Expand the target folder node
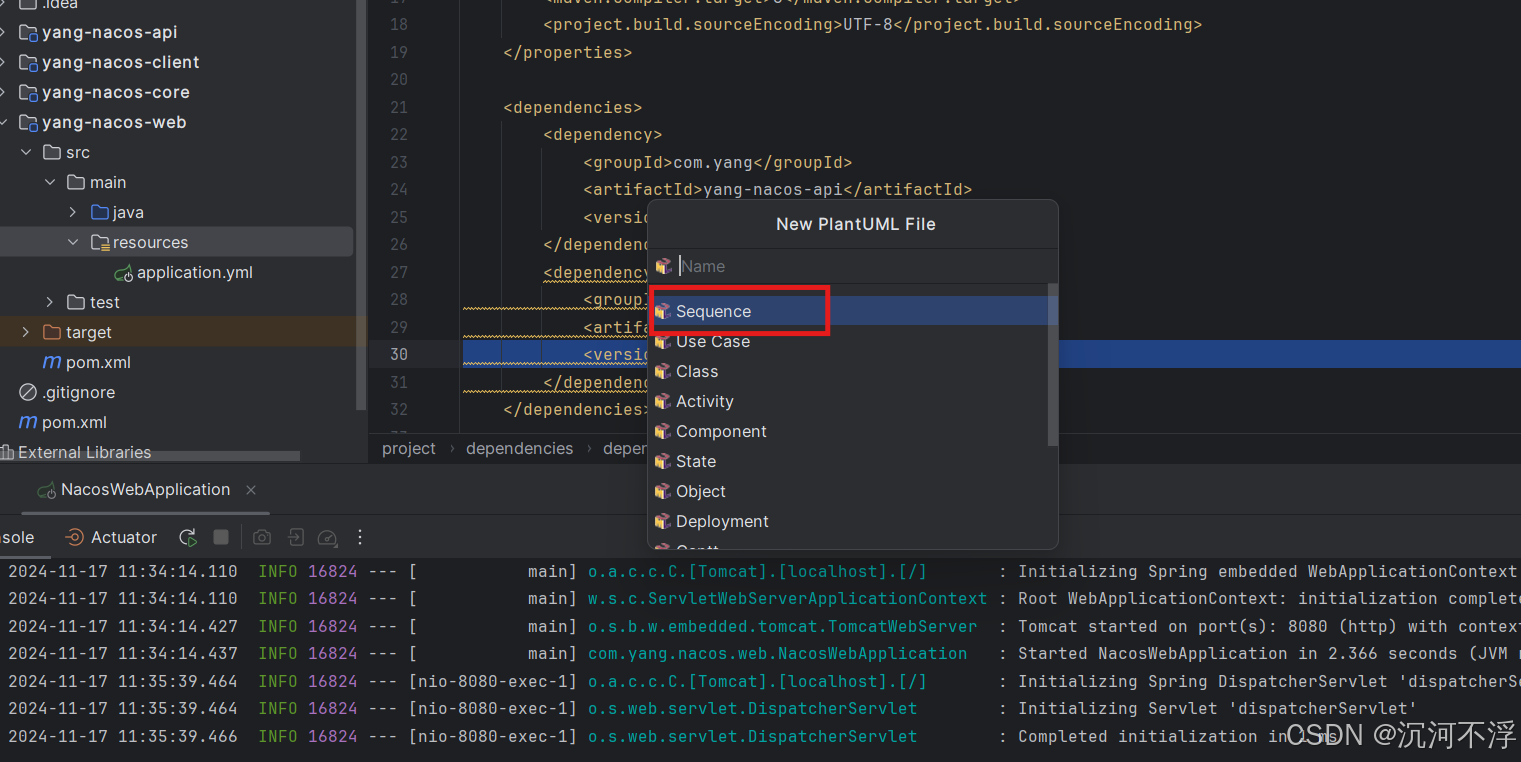 click(x=26, y=332)
